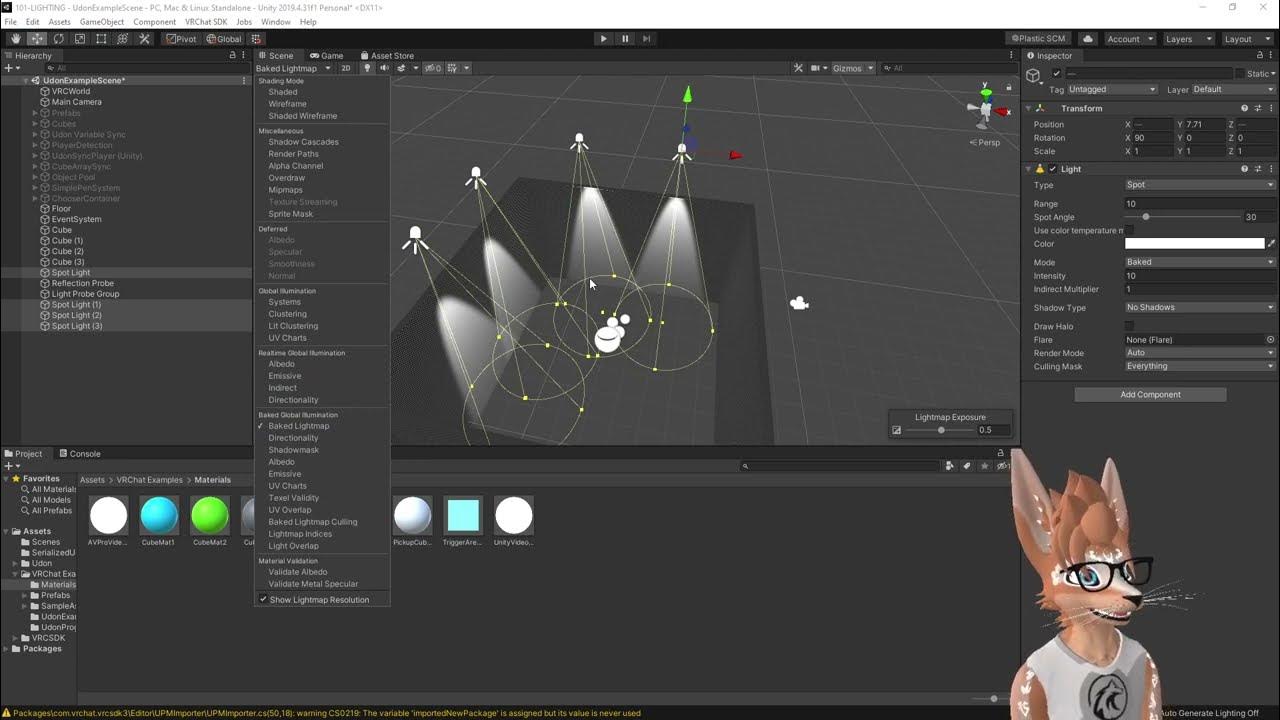Select Spot Light (2) in Hierarchy
Image resolution: width=1280 pixels, height=720 pixels.
(77, 315)
